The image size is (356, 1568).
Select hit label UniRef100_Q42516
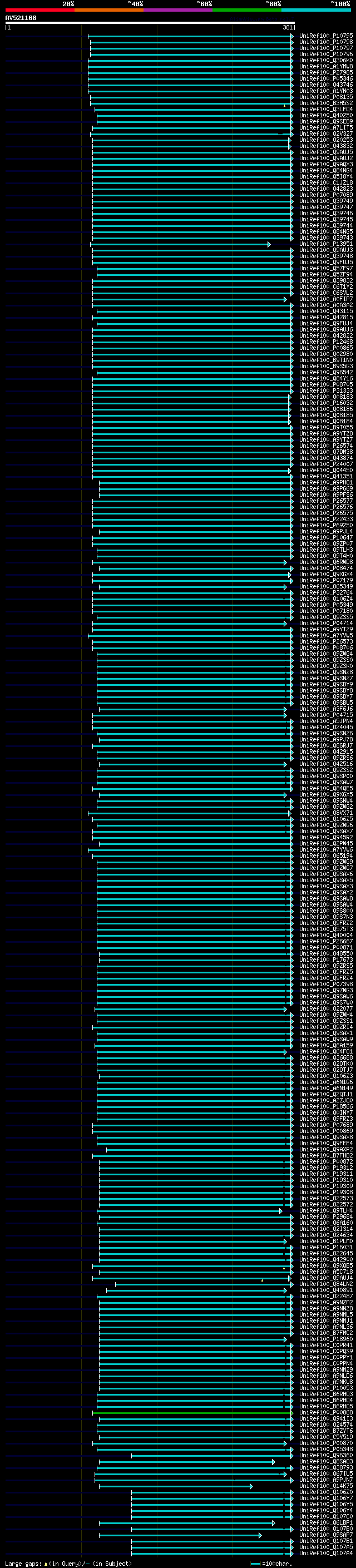coord(325,764)
